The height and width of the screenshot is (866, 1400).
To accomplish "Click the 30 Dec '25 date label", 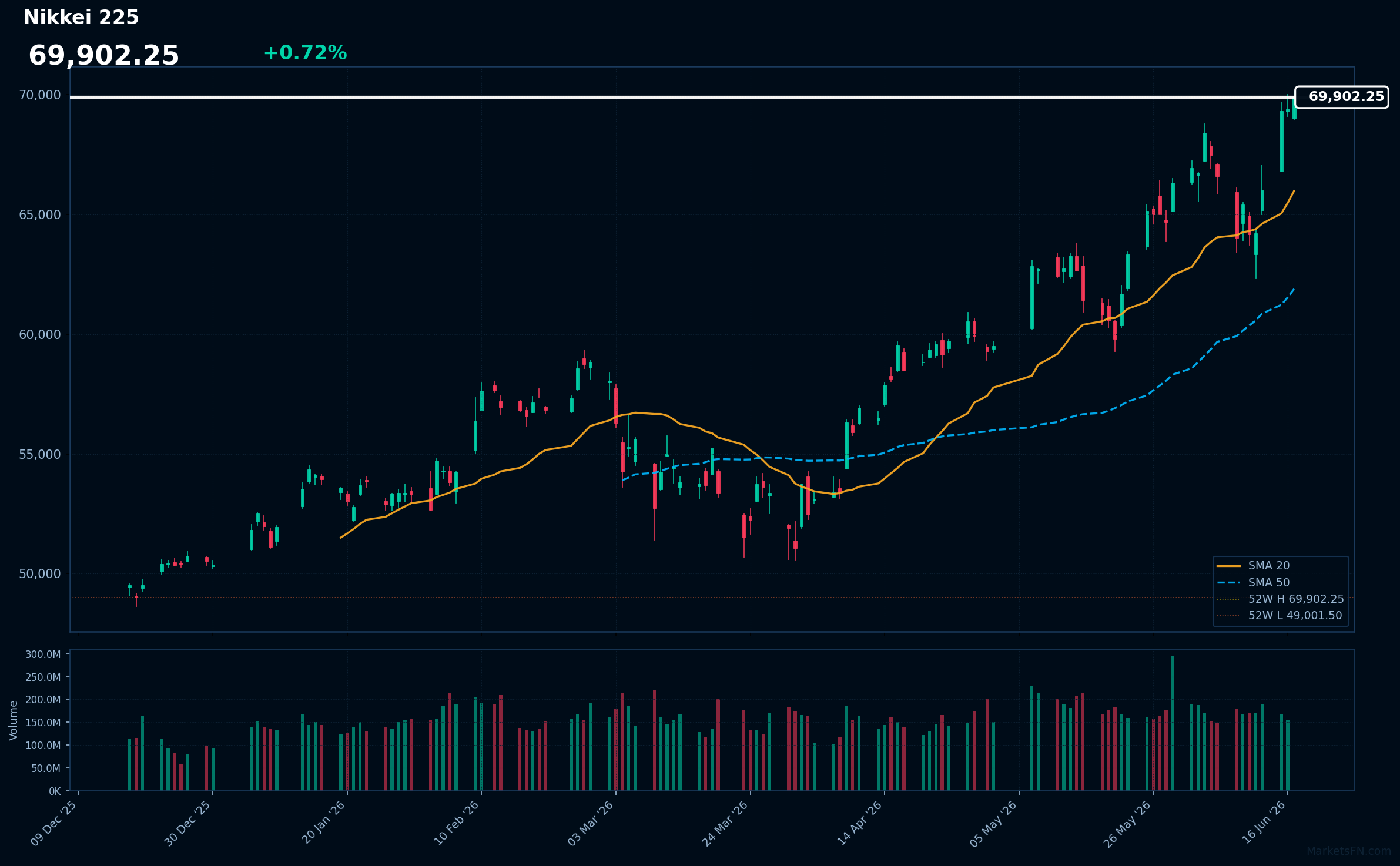I will 187,823.
